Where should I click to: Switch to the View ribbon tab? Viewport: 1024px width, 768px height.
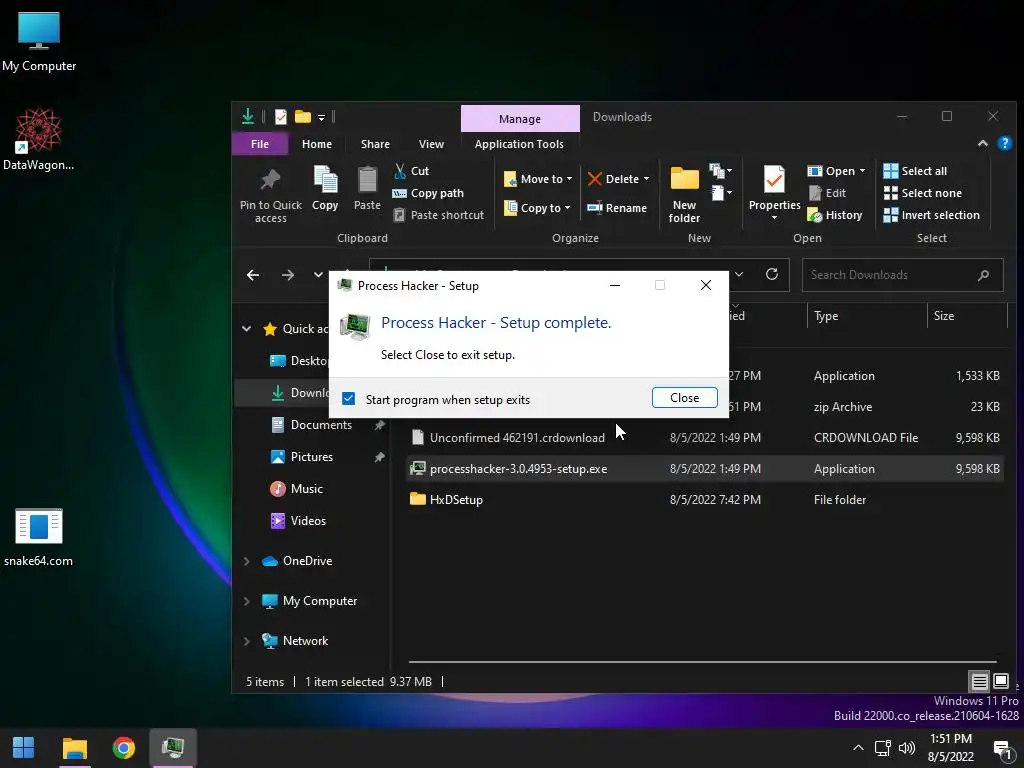coord(431,144)
